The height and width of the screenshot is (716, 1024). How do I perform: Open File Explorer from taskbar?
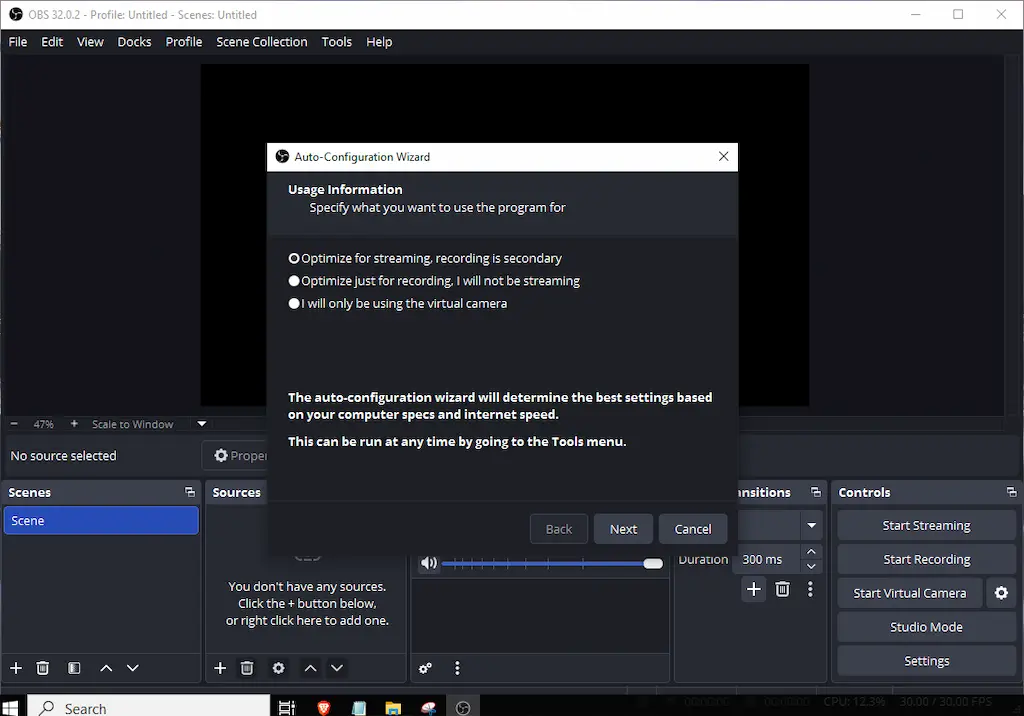click(392, 708)
